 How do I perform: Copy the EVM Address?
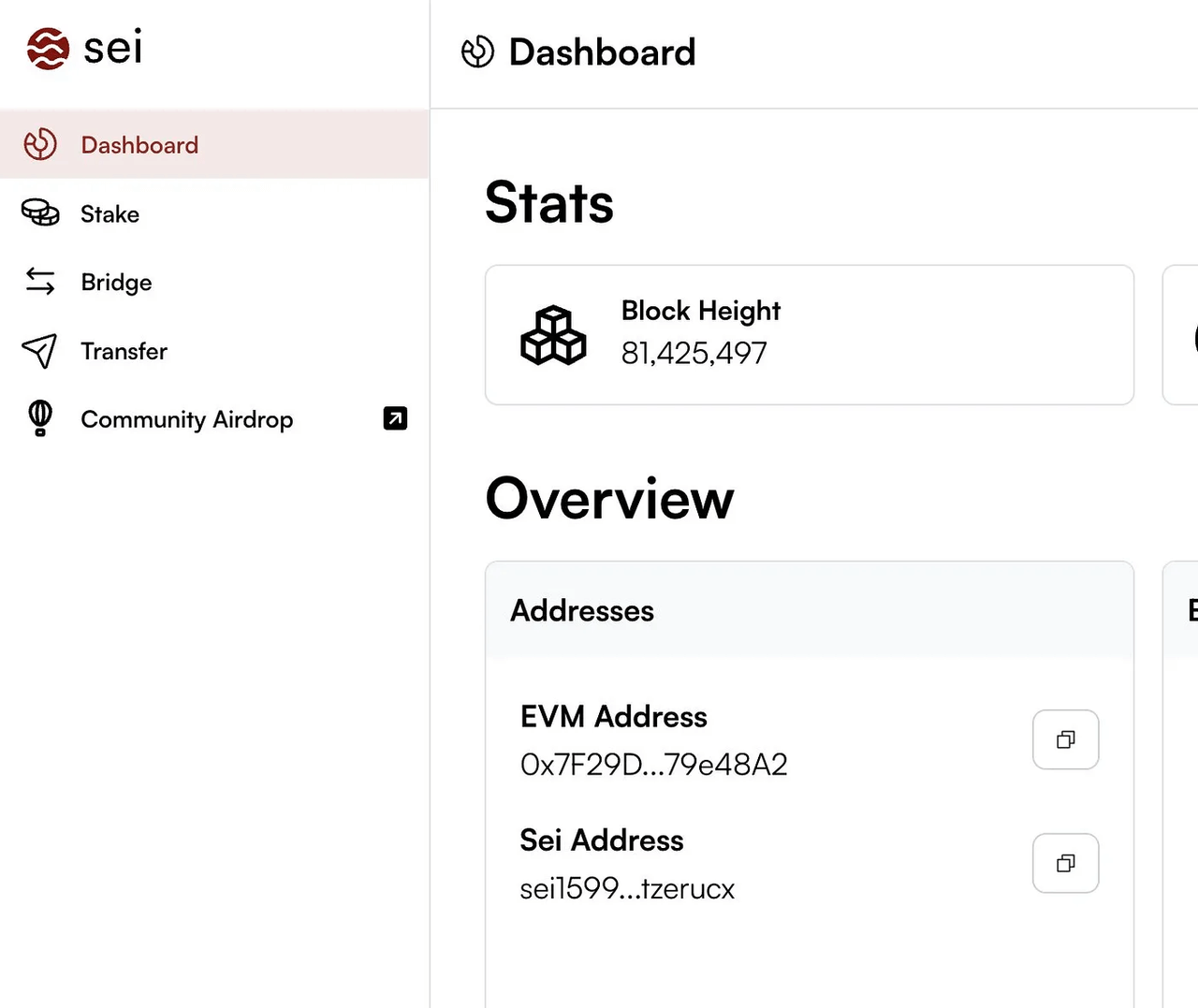(x=1065, y=739)
